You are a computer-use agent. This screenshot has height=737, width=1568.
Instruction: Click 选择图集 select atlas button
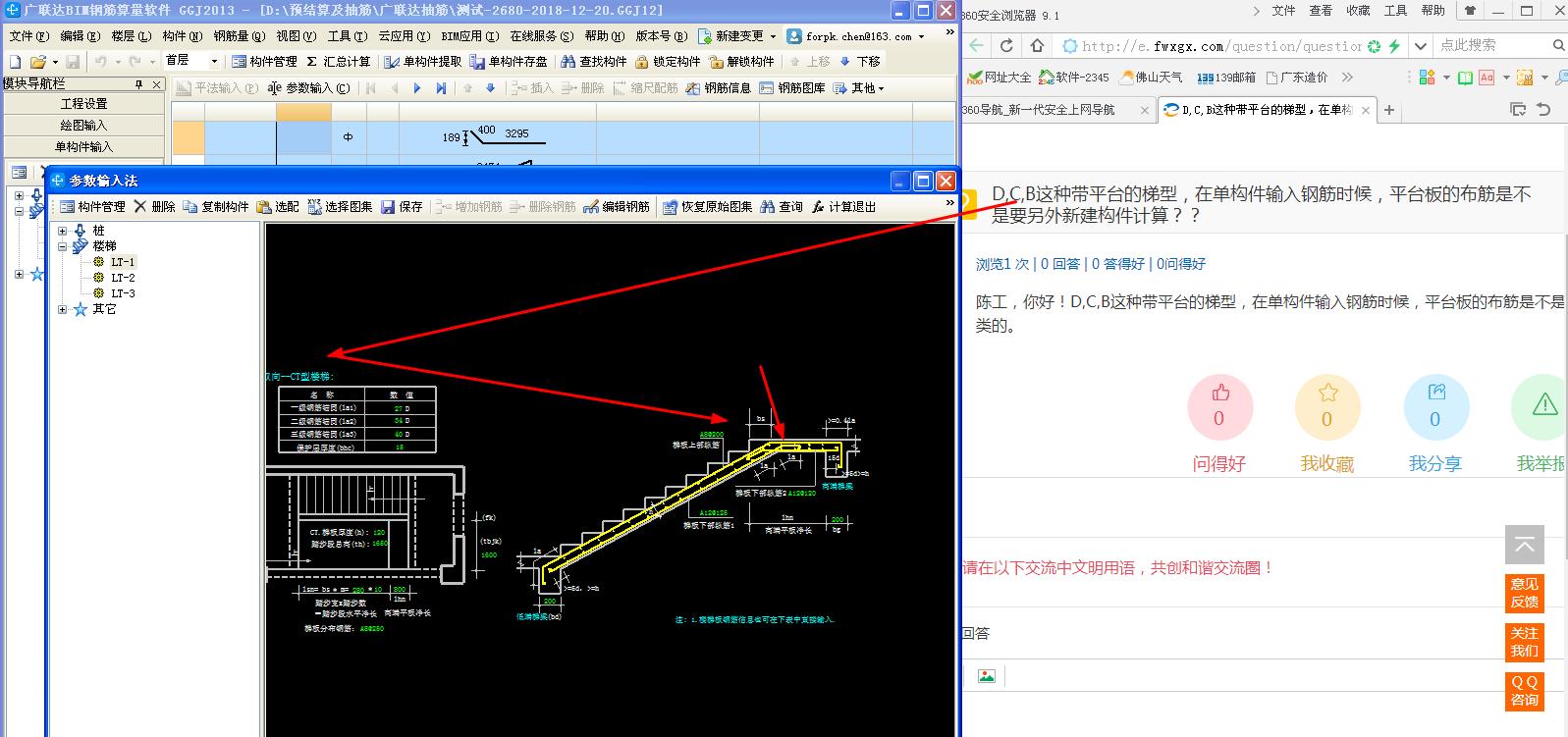tap(340, 207)
